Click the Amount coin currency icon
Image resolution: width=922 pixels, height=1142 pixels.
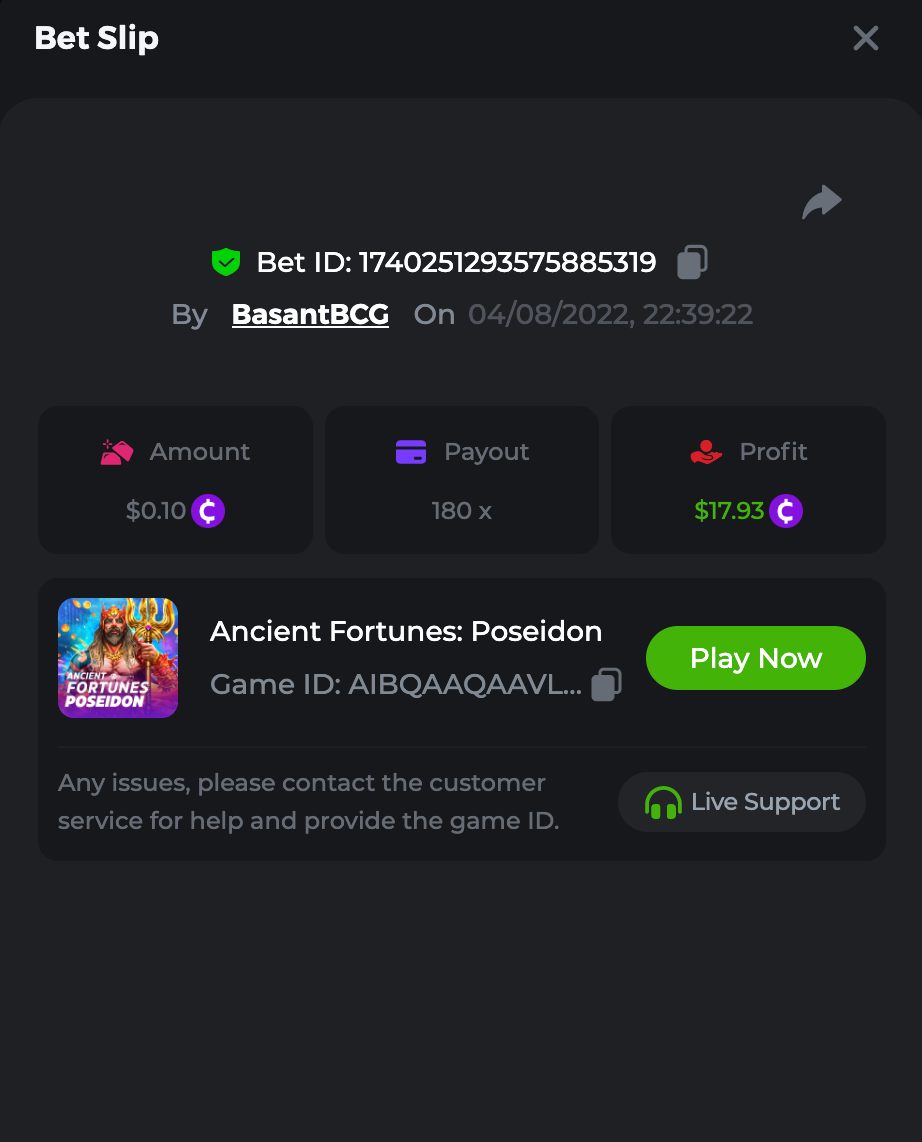pyautogui.click(x=208, y=511)
